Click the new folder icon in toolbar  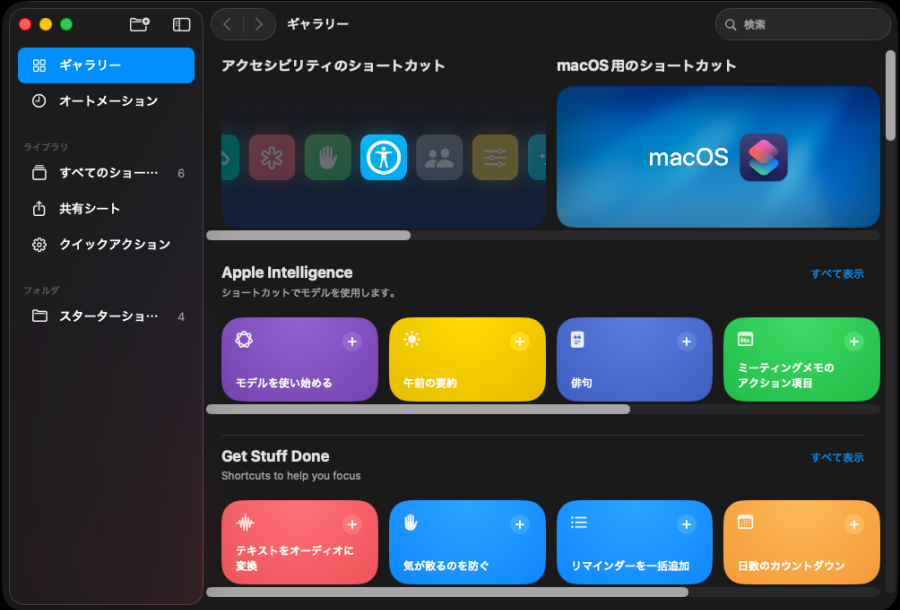(140, 24)
